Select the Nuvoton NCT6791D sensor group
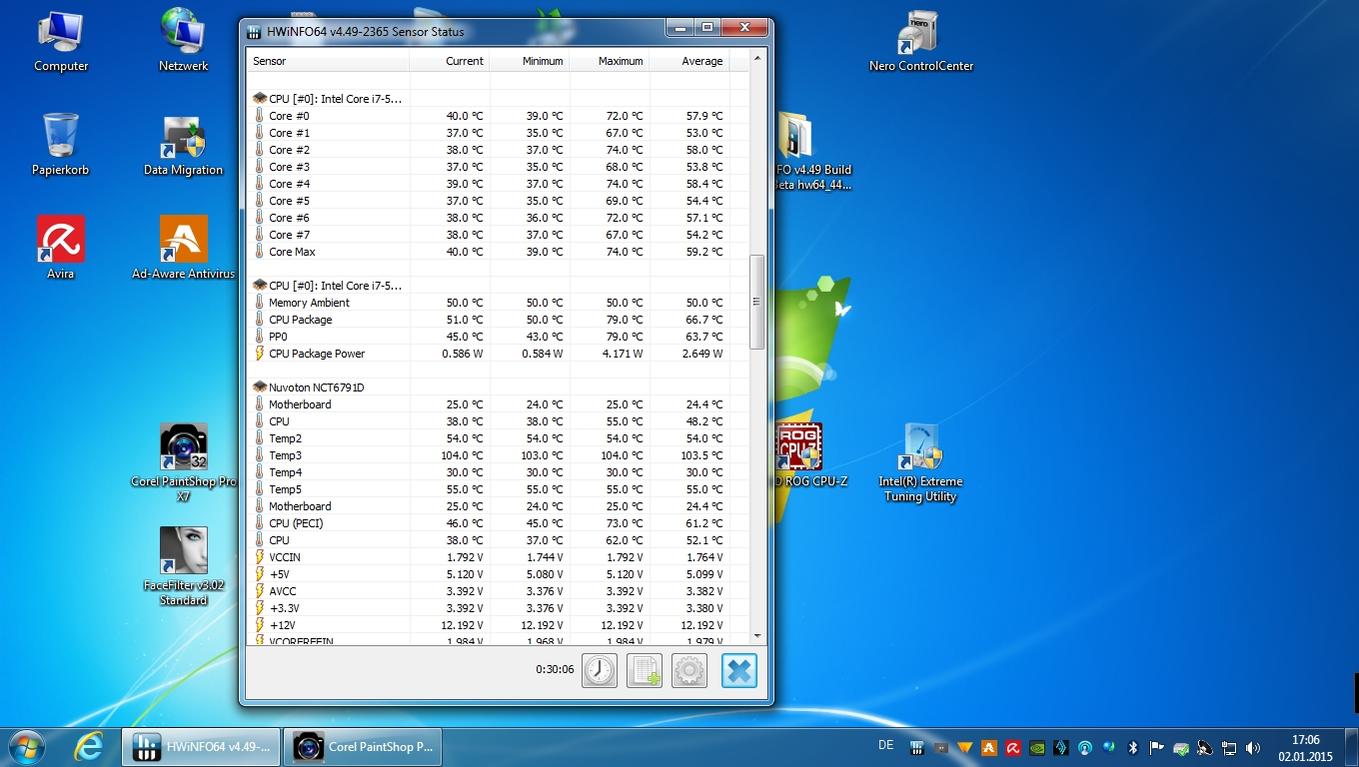This screenshot has height=767, width=1359. pos(490,387)
